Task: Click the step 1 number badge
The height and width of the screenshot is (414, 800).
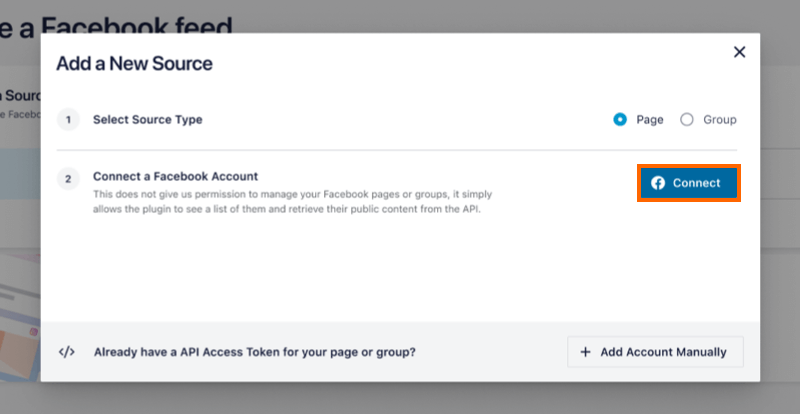Action: point(68,120)
